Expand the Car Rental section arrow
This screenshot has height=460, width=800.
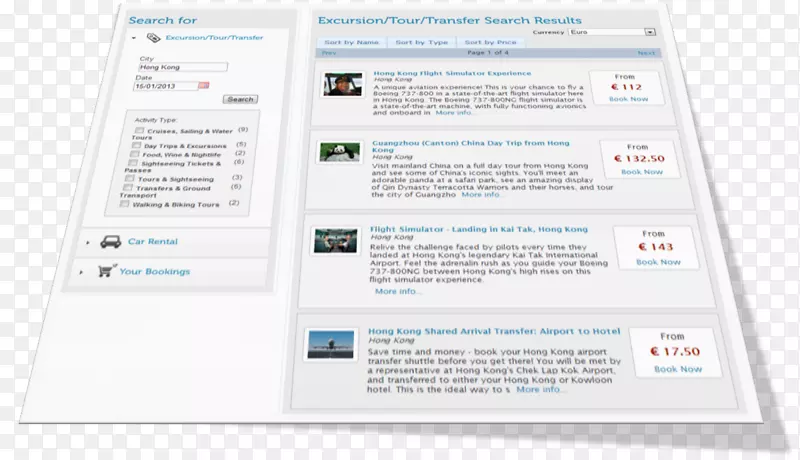pos(88,242)
